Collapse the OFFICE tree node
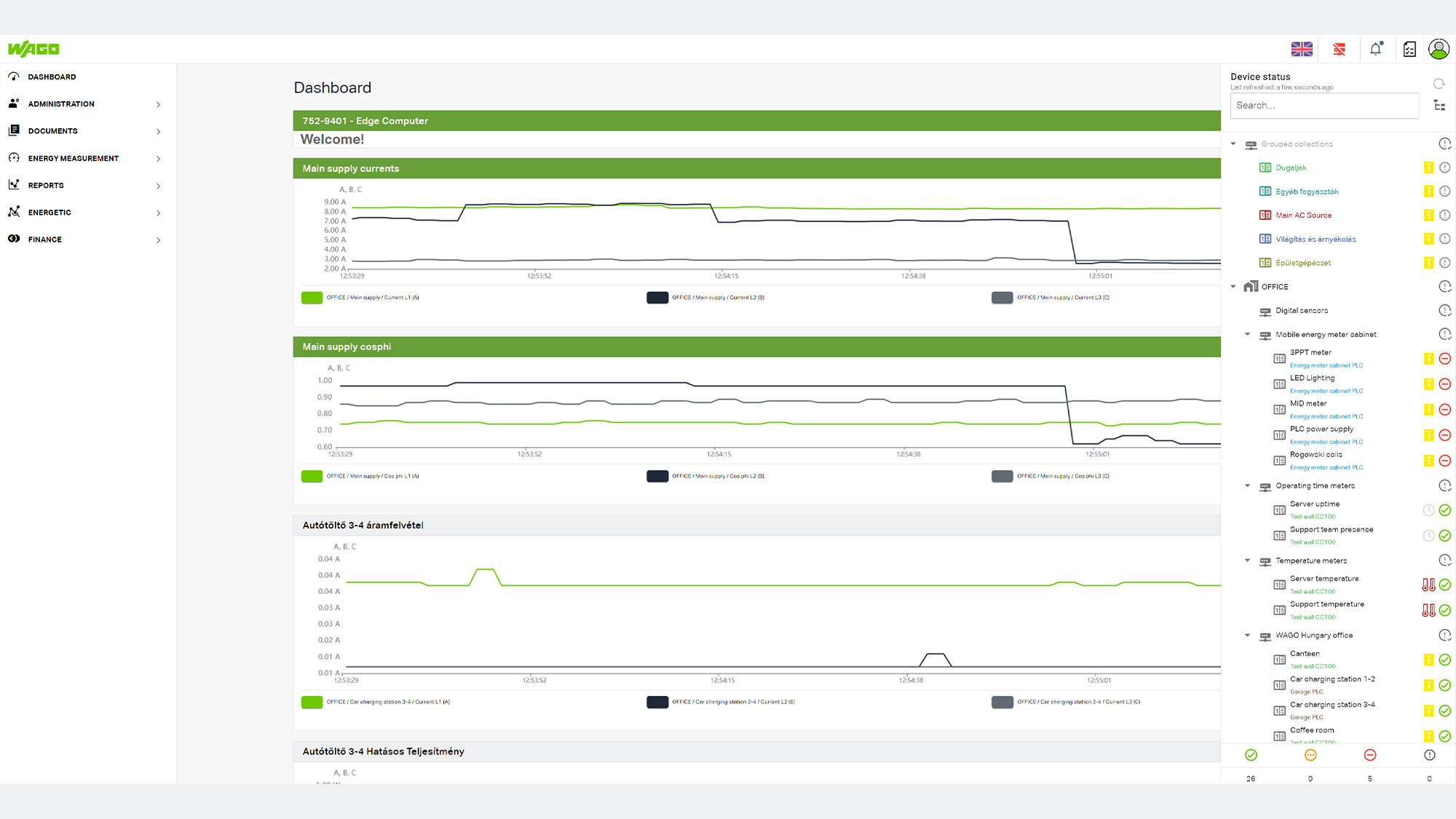The height and width of the screenshot is (819, 1456). 1233,287
